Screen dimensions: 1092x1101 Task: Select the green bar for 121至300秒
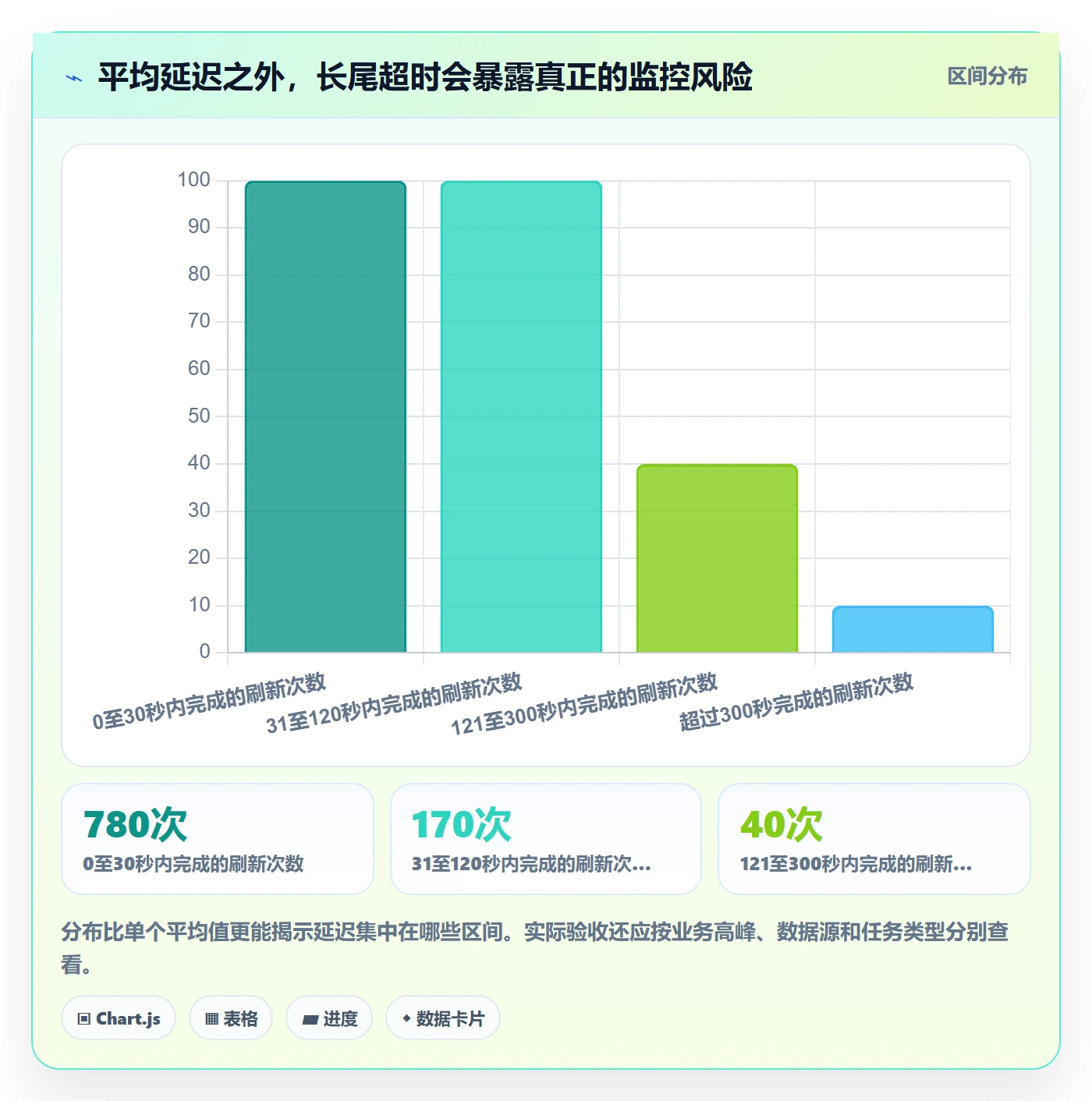[717, 558]
